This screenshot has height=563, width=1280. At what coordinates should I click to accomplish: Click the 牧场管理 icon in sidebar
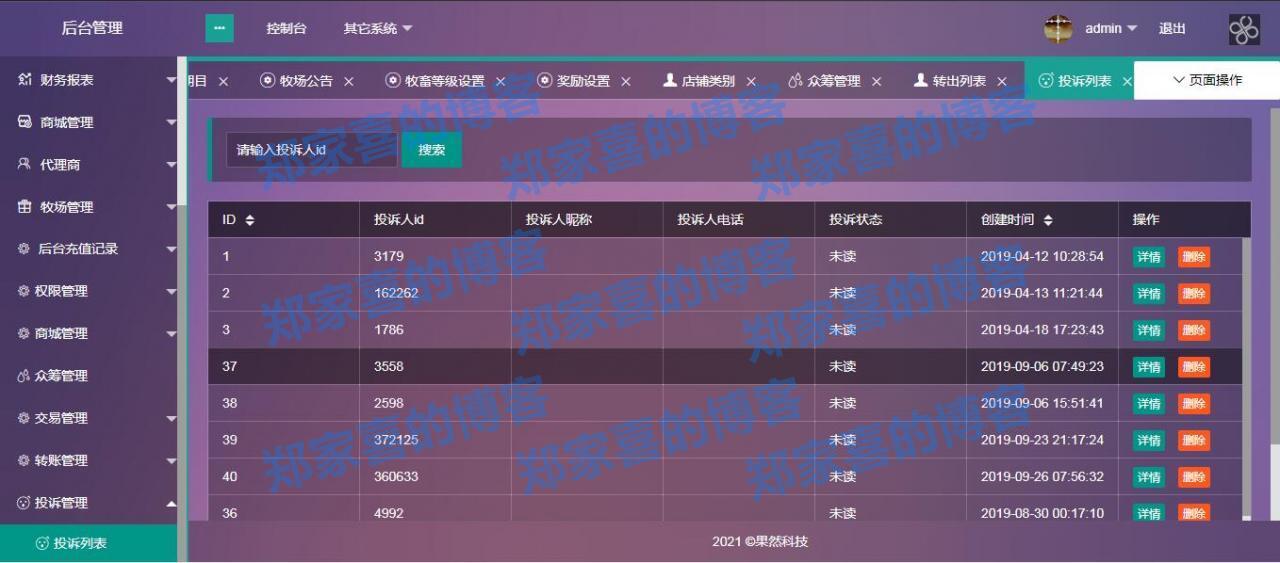pos(25,207)
